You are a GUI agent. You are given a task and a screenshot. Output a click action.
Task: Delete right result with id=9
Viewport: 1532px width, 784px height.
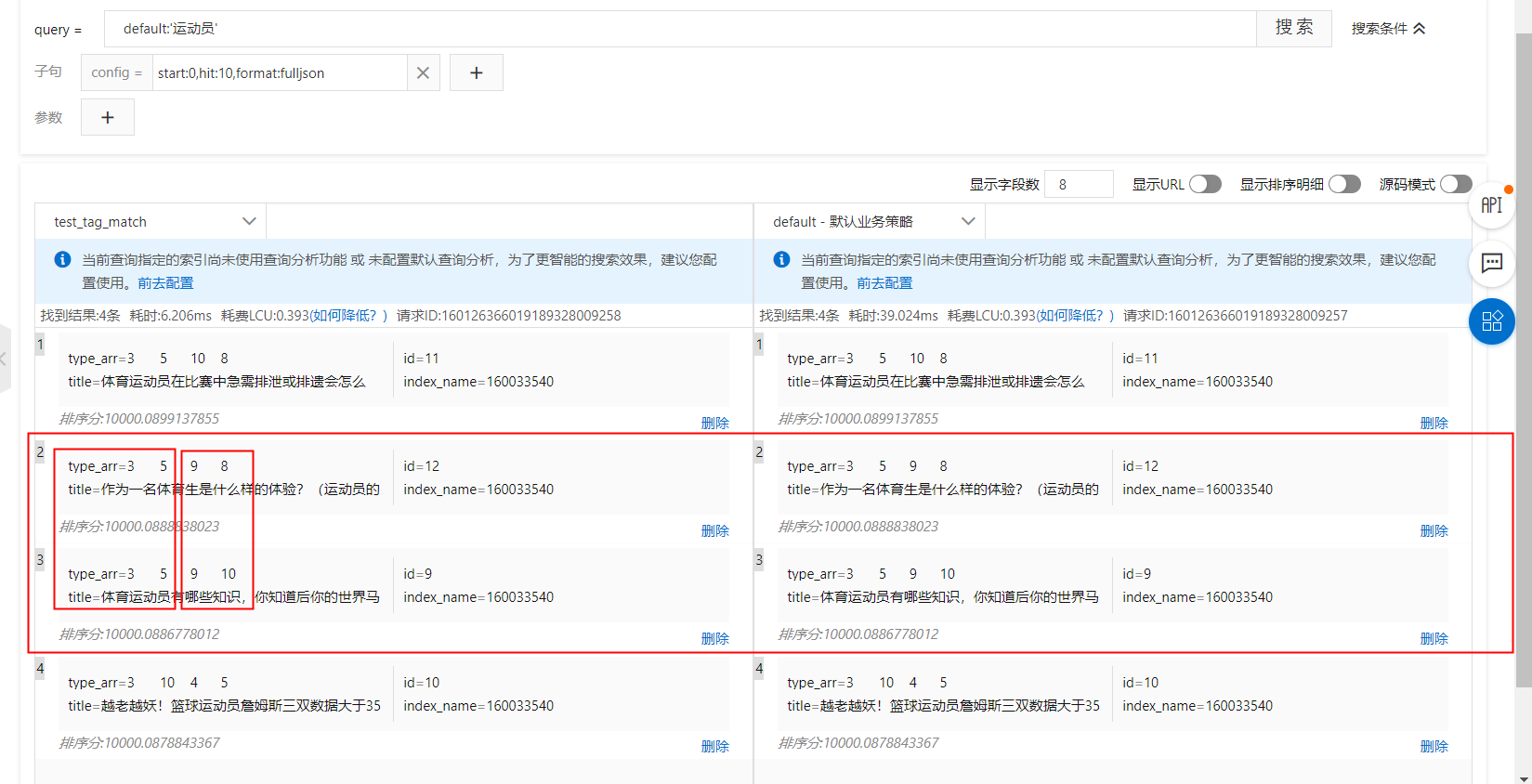(1434, 638)
